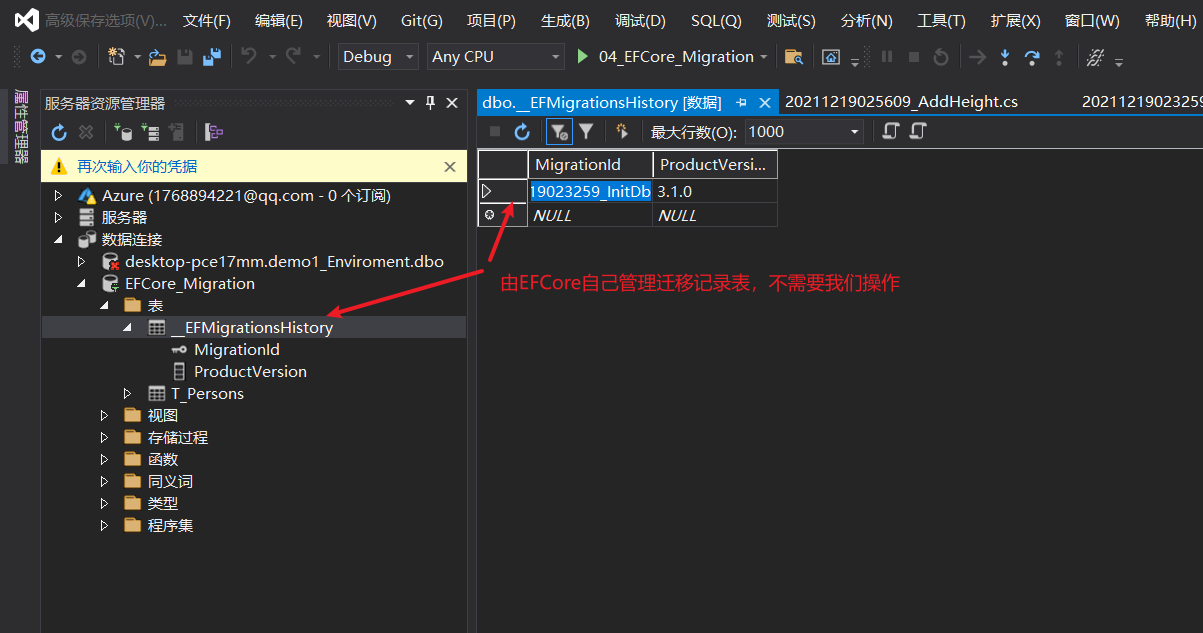Viewport: 1203px width, 633px height.
Task: Open the max rows 1000 dropdown
Action: coord(855,132)
